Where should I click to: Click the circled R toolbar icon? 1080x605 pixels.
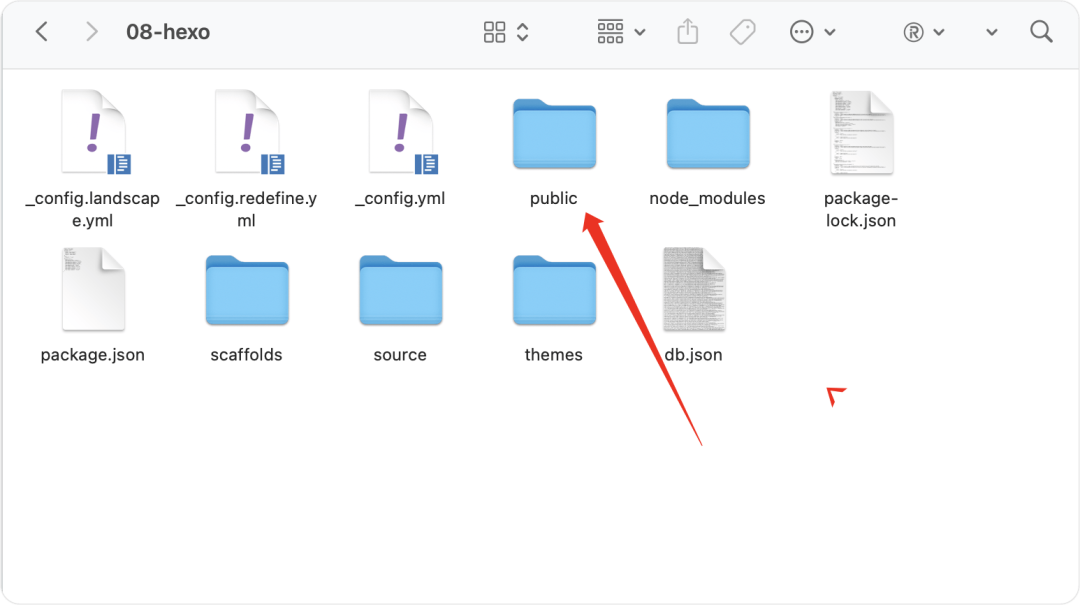pos(913,32)
